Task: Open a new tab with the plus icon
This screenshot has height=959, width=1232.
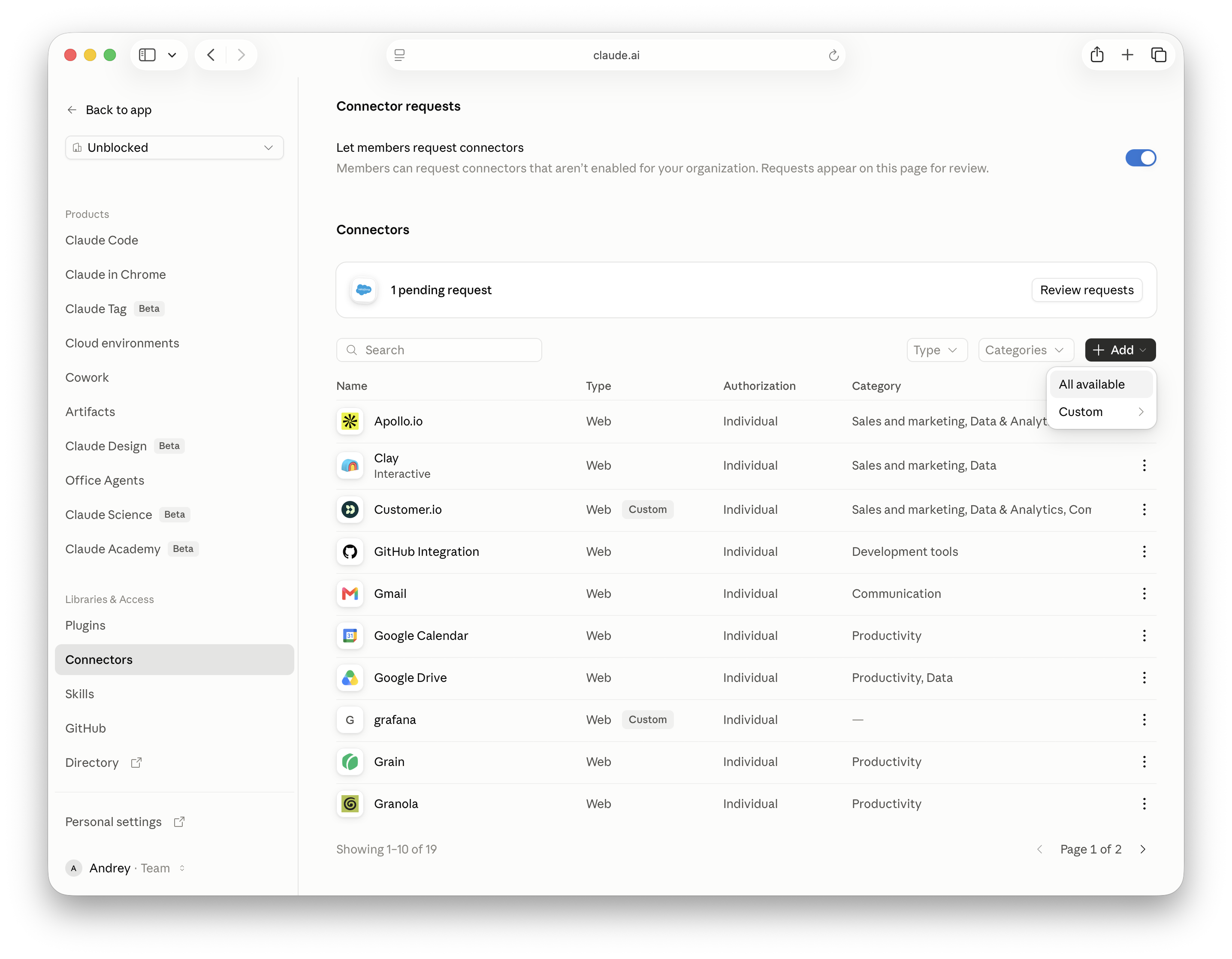Action: pyautogui.click(x=1127, y=55)
